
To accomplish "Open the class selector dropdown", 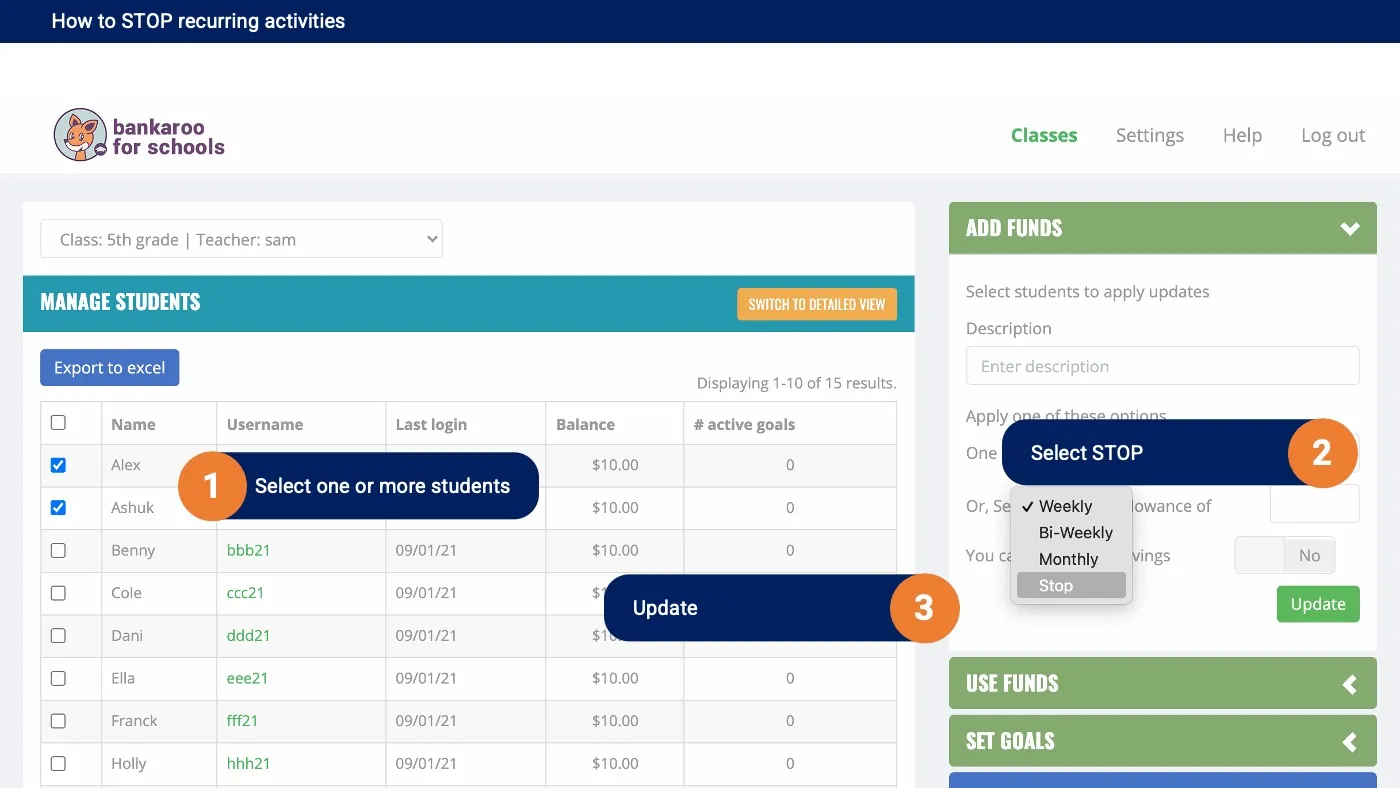I will coord(241,240).
